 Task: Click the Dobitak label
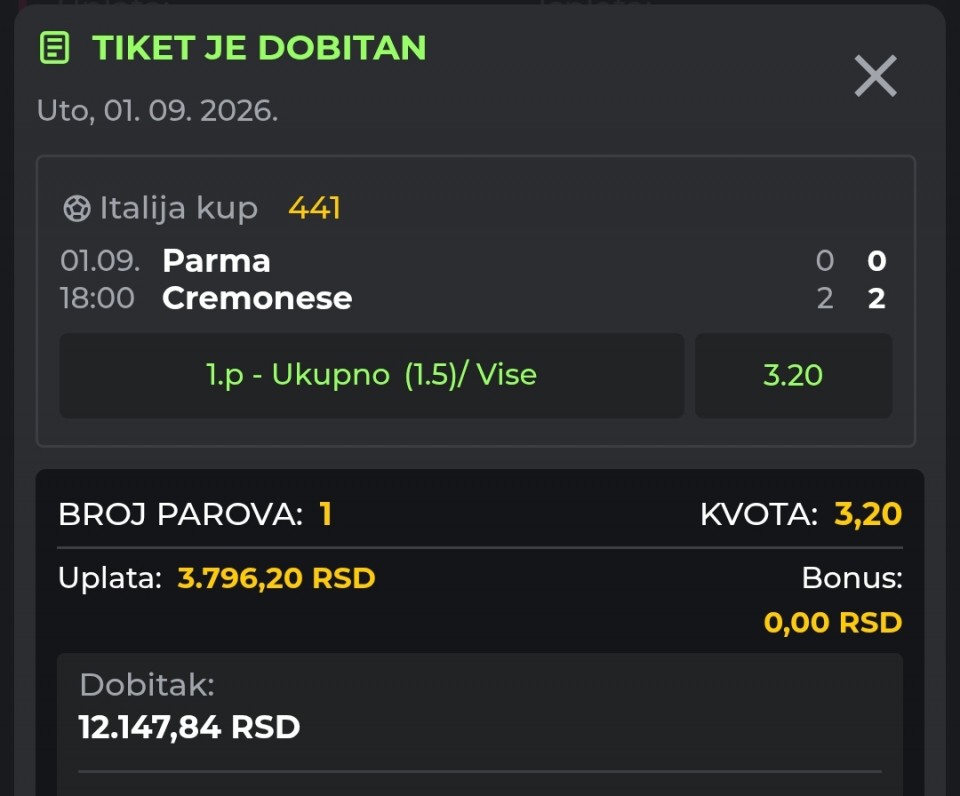(147, 685)
